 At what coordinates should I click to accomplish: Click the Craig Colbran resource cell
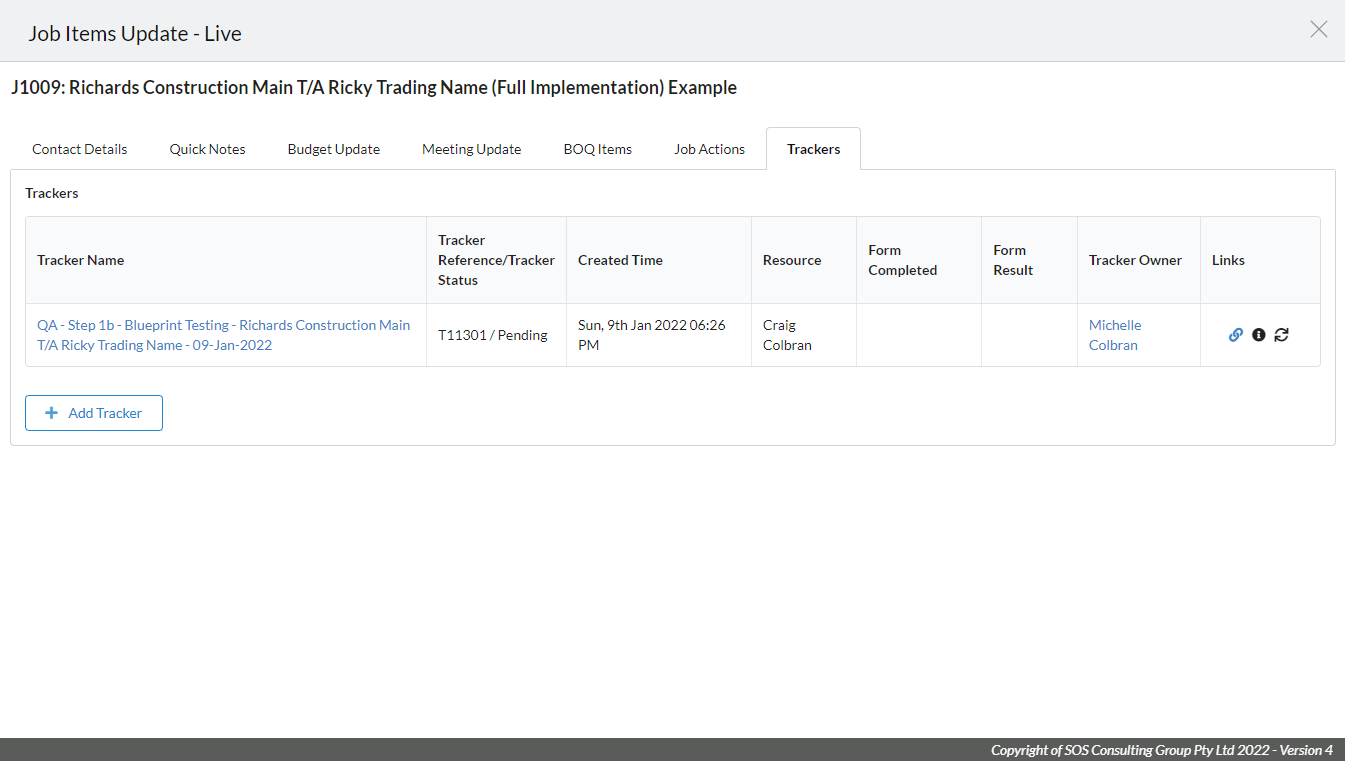786,335
